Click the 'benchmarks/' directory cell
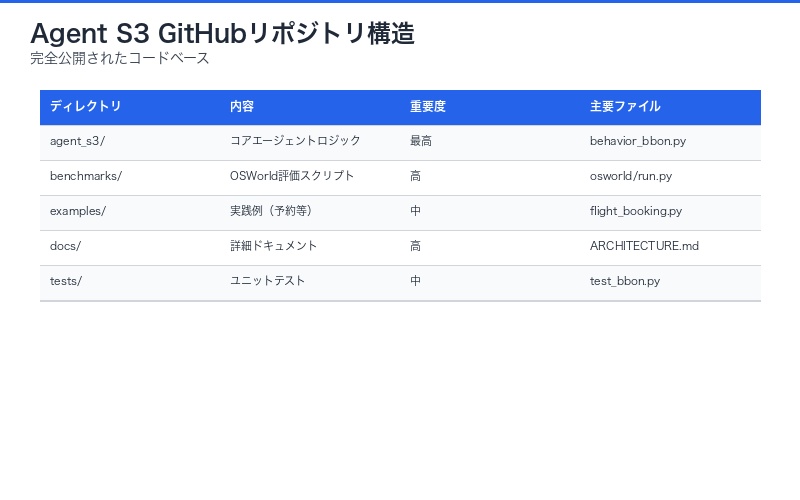Viewport: 800px width, 500px height. (86, 176)
